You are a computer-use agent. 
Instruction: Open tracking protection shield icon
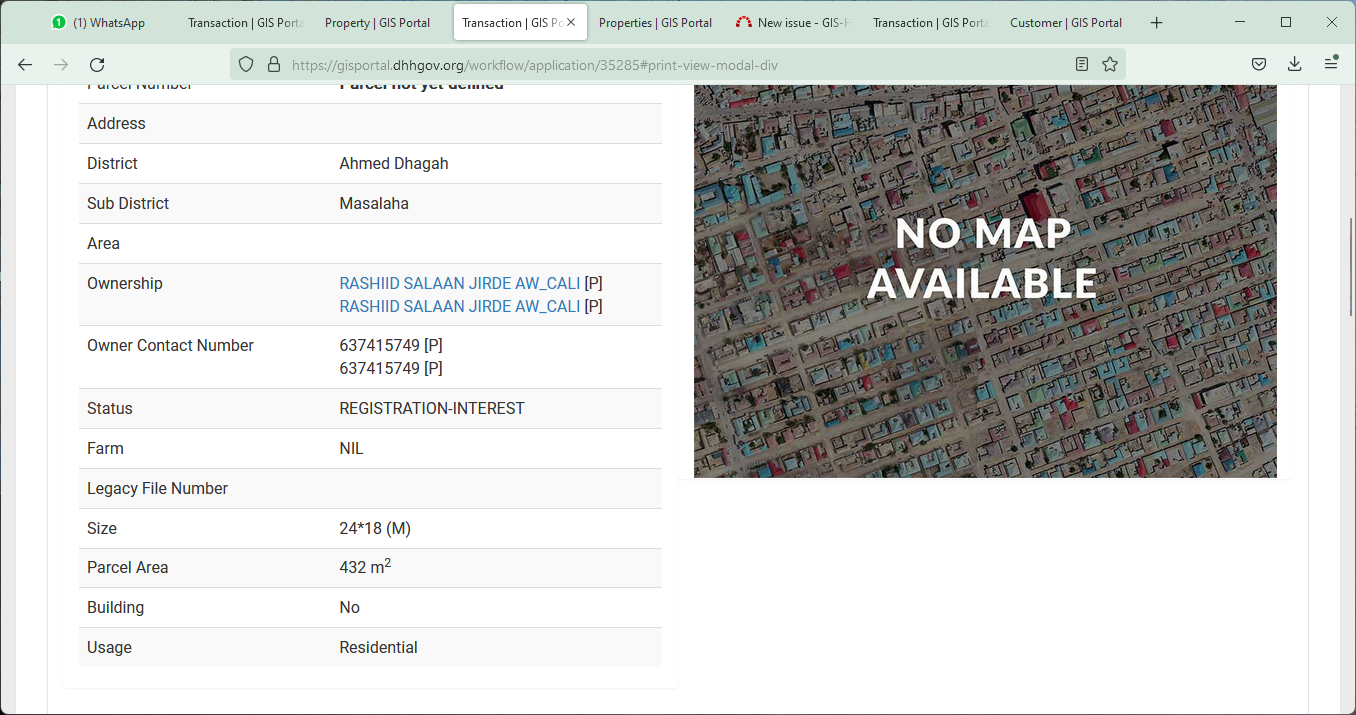[246, 64]
